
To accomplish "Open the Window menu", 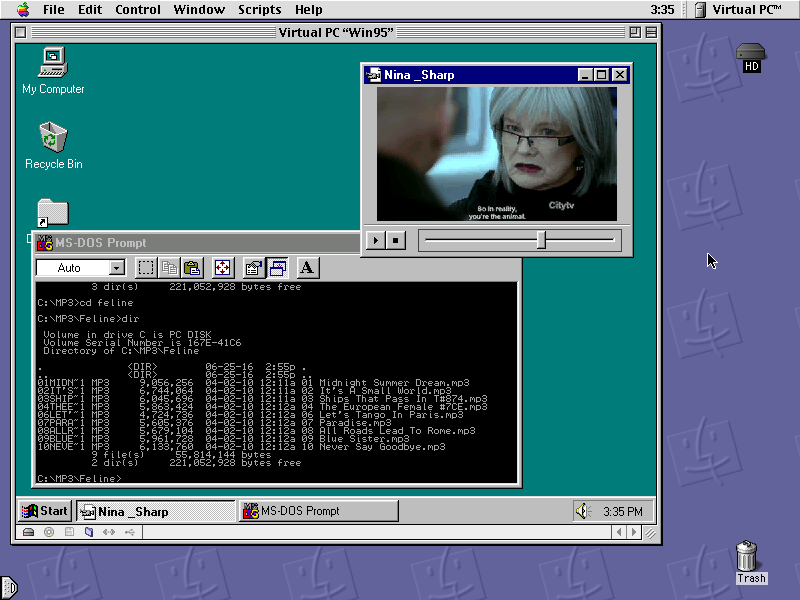I will [199, 9].
